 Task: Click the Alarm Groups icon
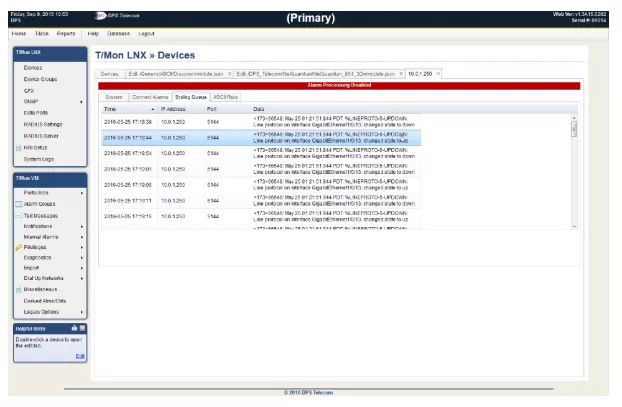point(18,203)
